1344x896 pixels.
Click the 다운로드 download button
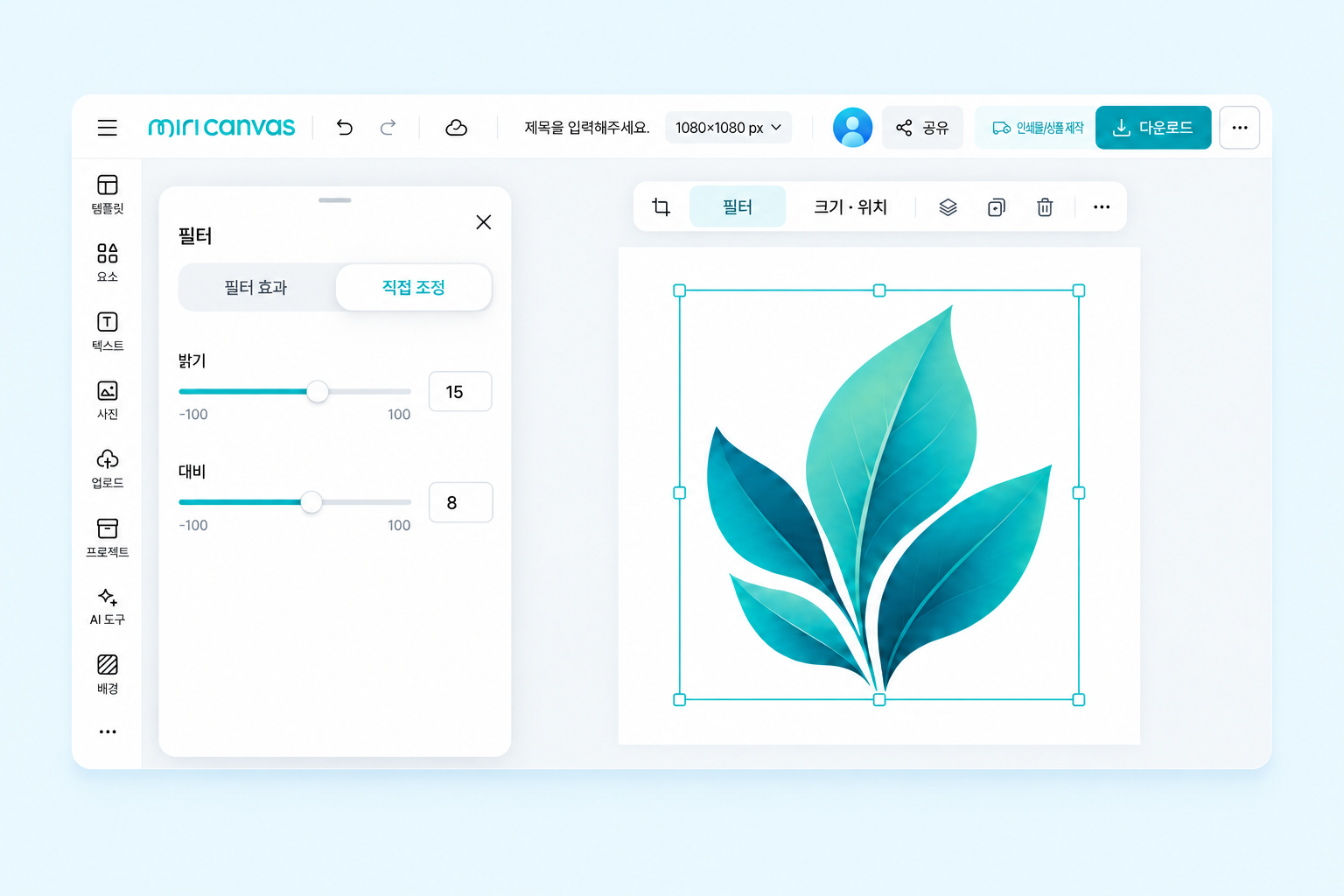pyautogui.click(x=1153, y=128)
